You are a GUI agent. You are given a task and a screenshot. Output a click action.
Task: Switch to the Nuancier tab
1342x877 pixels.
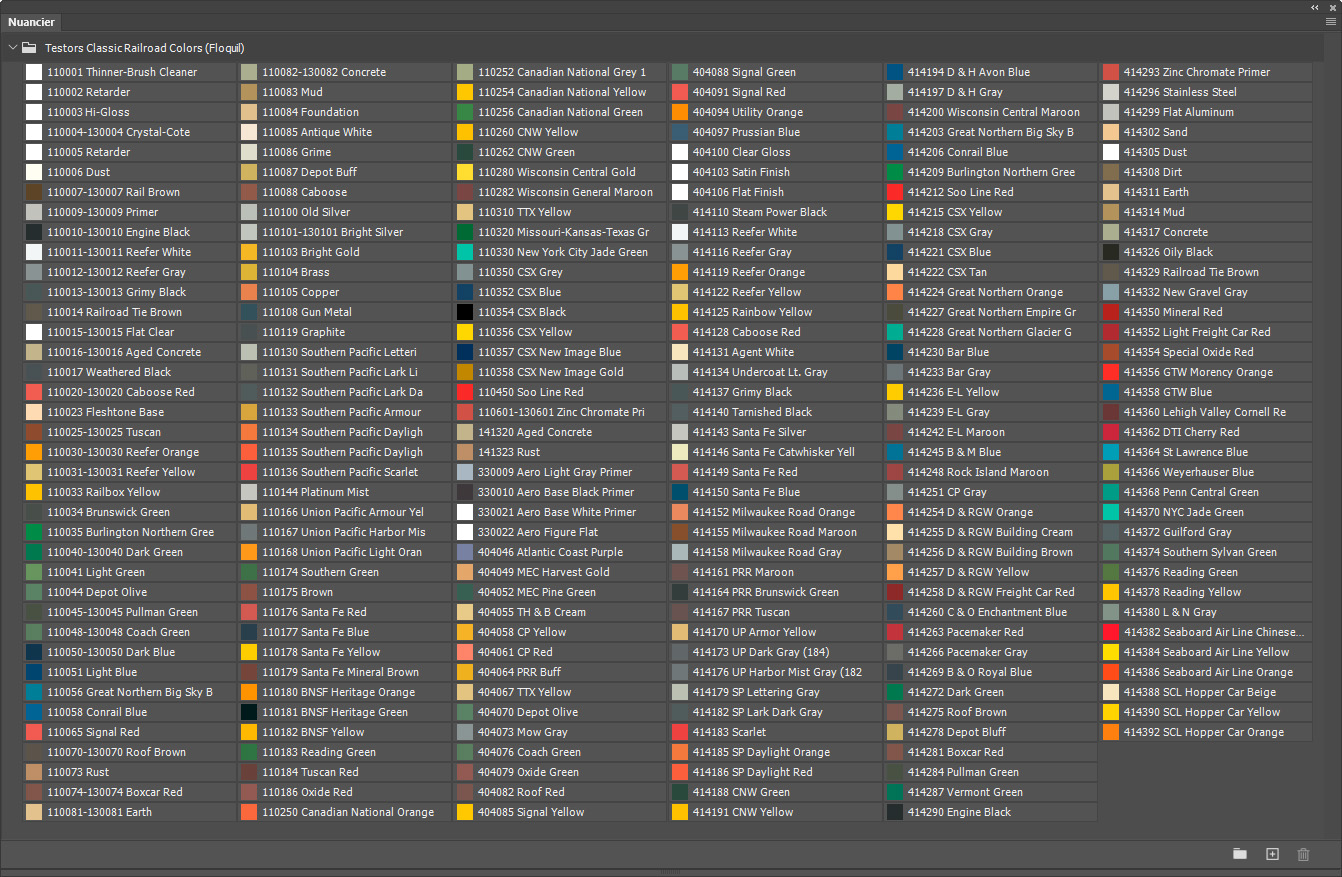[31, 22]
